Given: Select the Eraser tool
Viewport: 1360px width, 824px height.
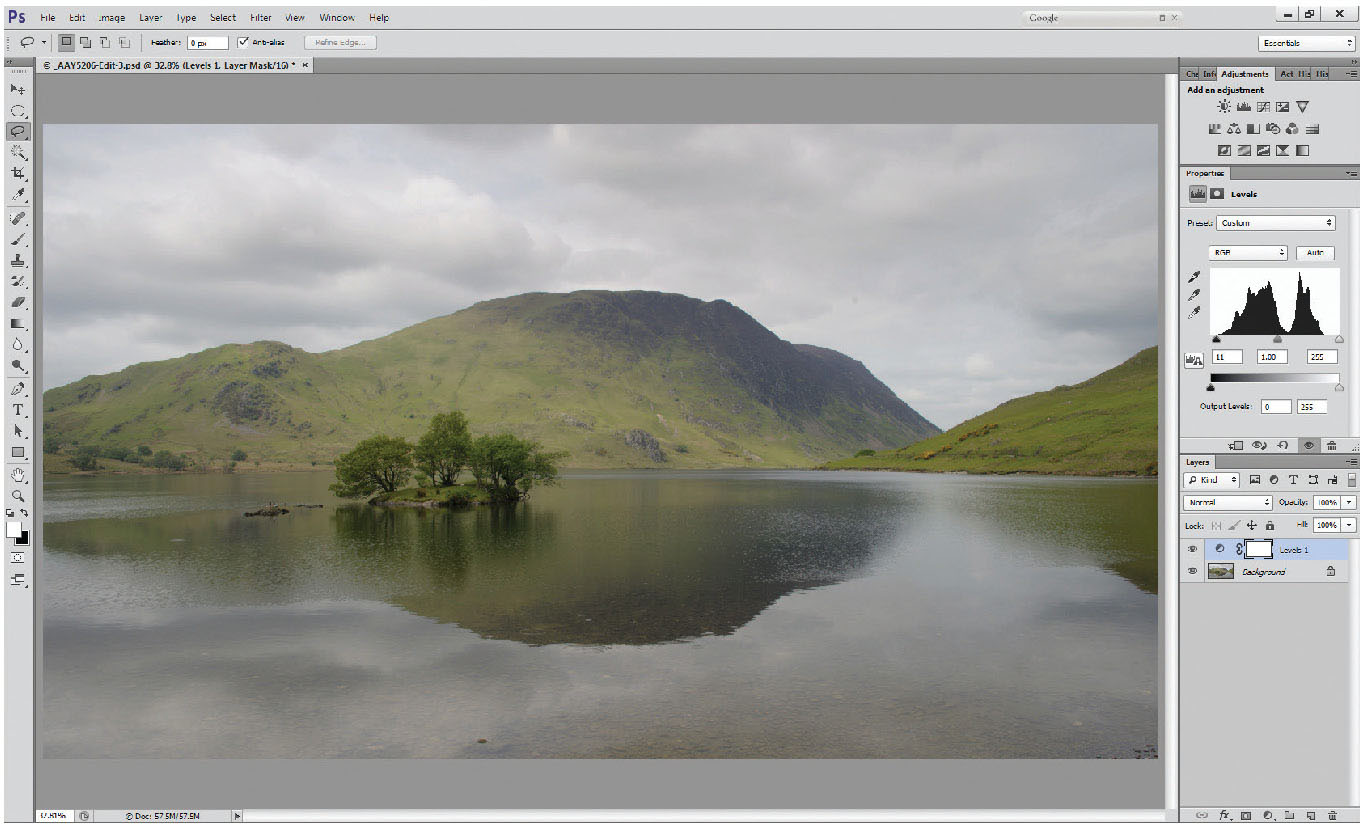Looking at the screenshot, I should [18, 302].
